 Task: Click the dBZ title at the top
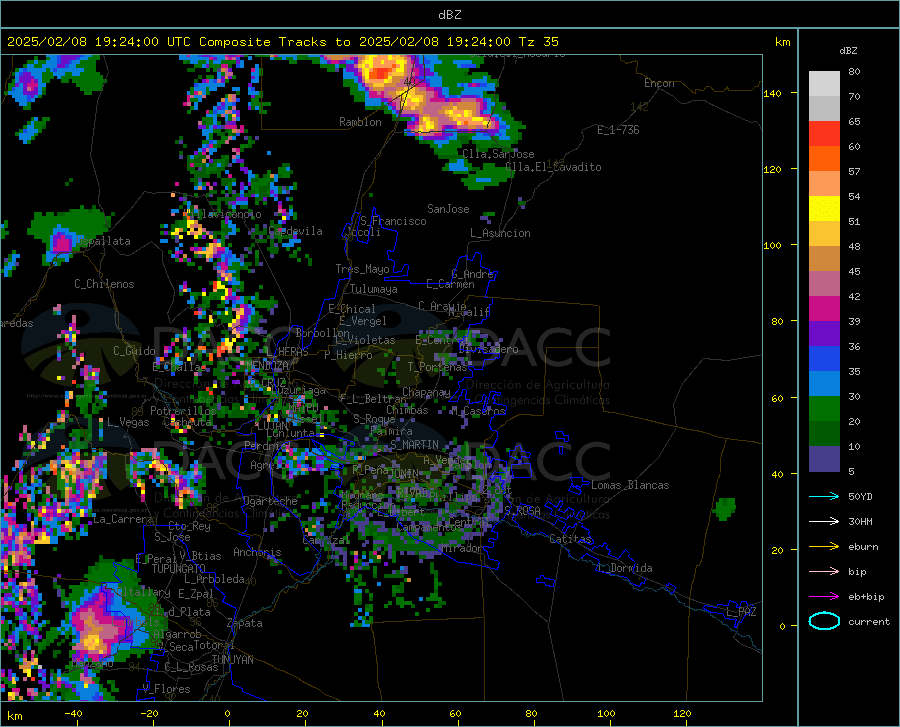[449, 15]
